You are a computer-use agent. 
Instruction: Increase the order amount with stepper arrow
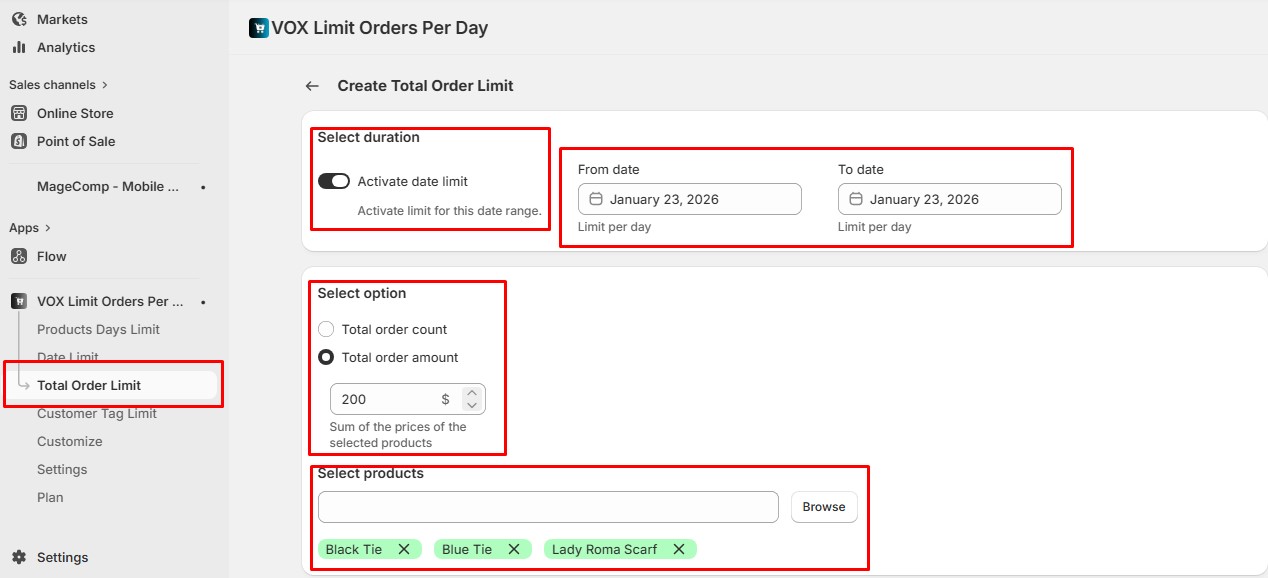tap(472, 392)
